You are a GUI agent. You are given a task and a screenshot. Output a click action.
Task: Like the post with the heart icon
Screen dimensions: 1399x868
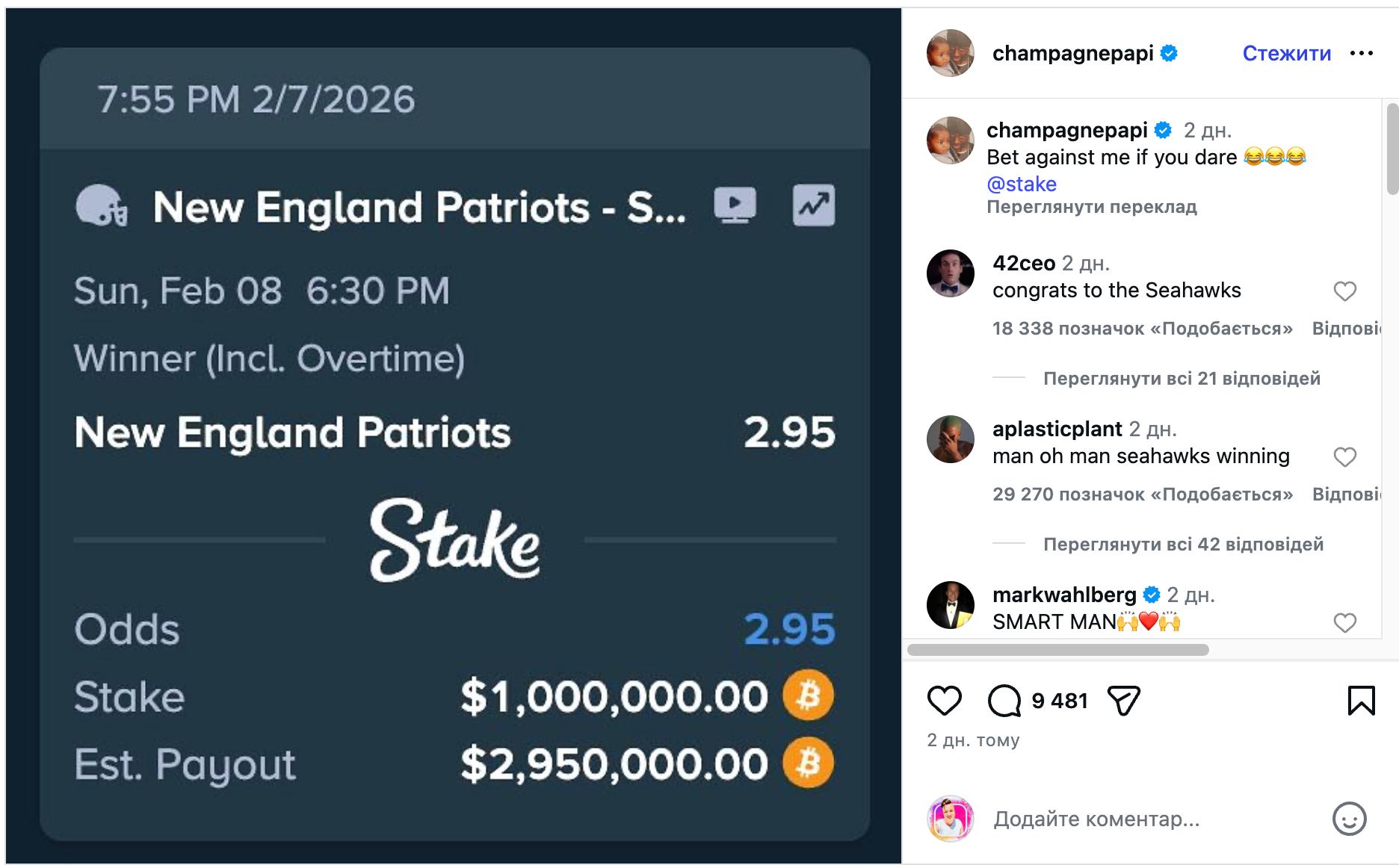(x=944, y=701)
